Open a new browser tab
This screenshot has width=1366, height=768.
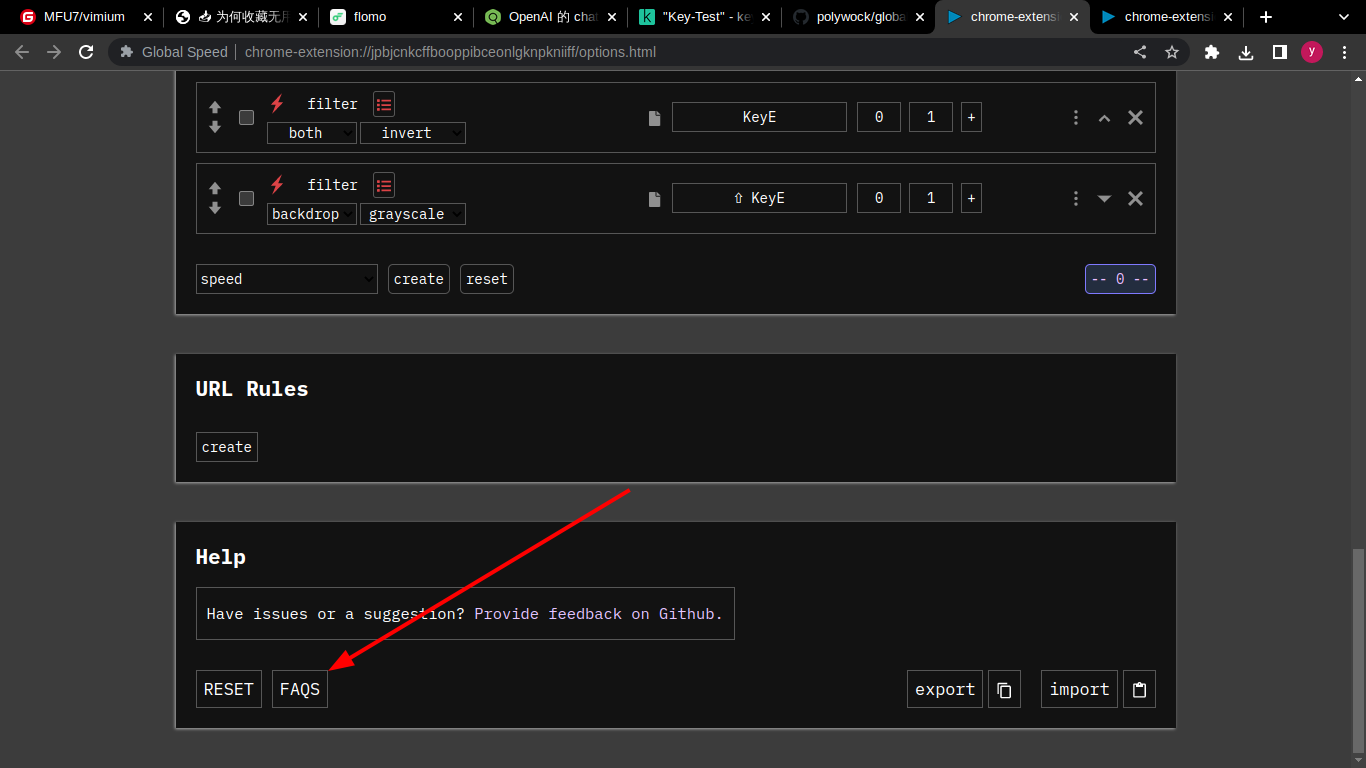(x=1266, y=17)
